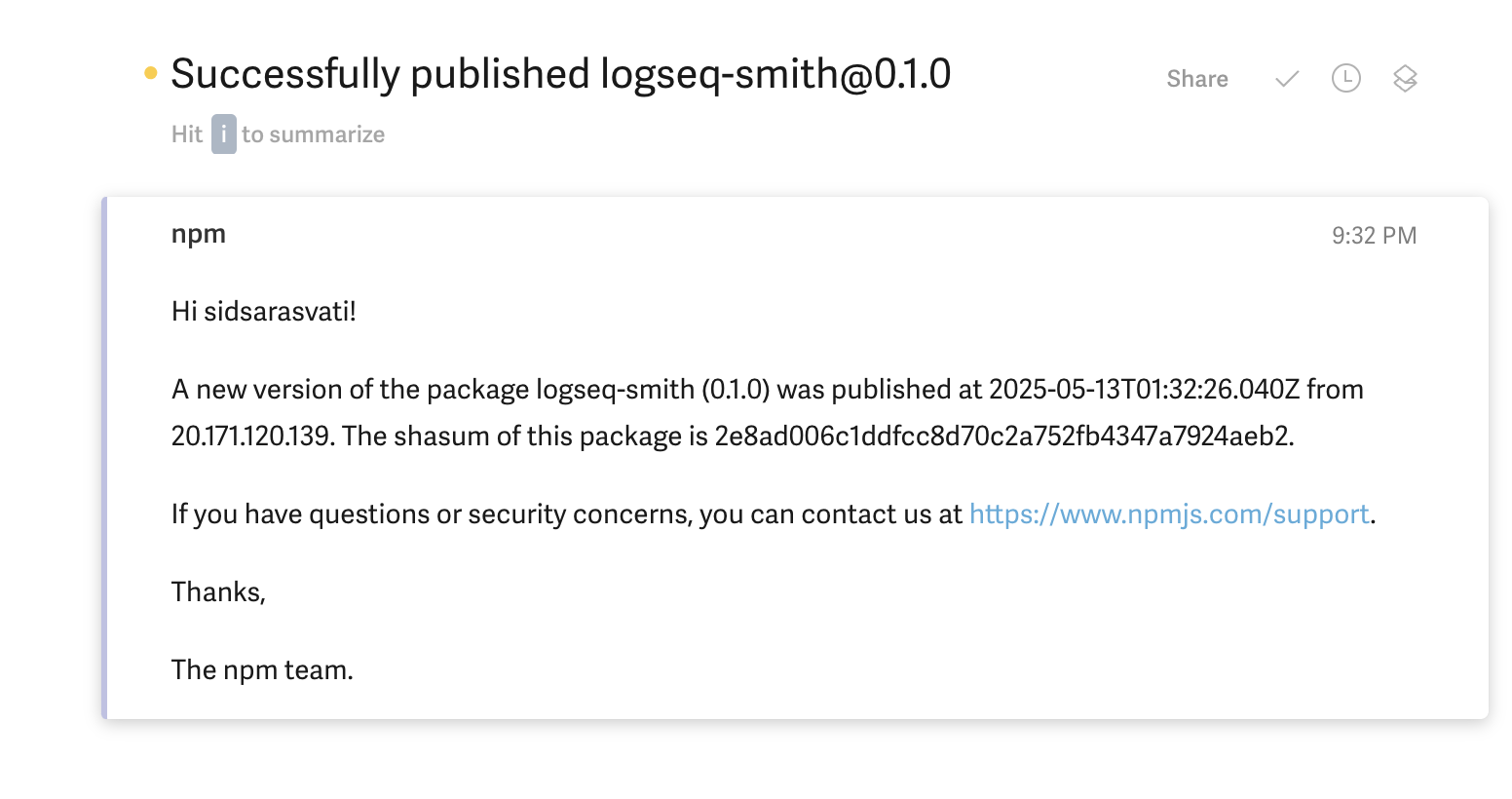Open the clock reminder icon
The image size is (1512, 799).
pos(1345,79)
